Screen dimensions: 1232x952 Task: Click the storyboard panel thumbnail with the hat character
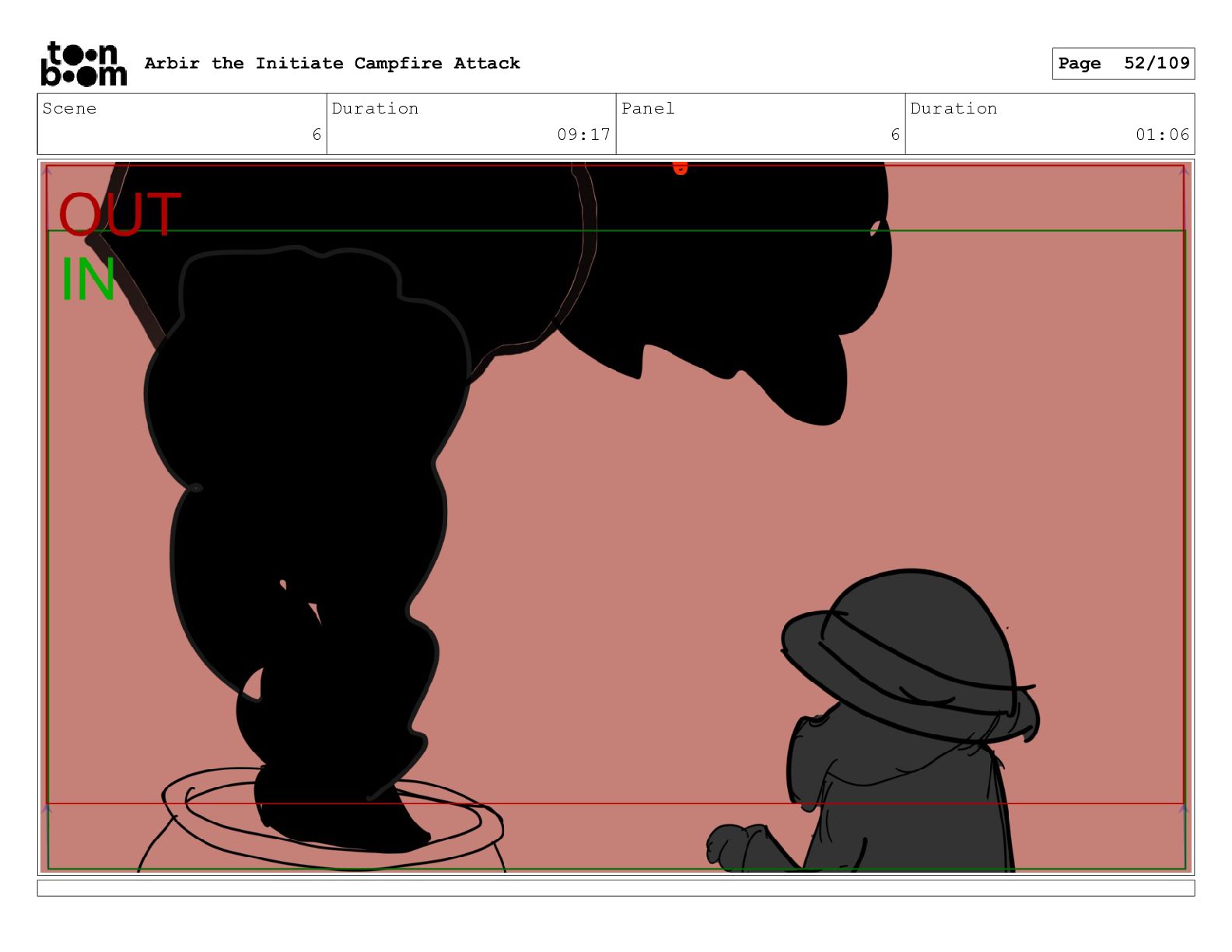coord(616,517)
